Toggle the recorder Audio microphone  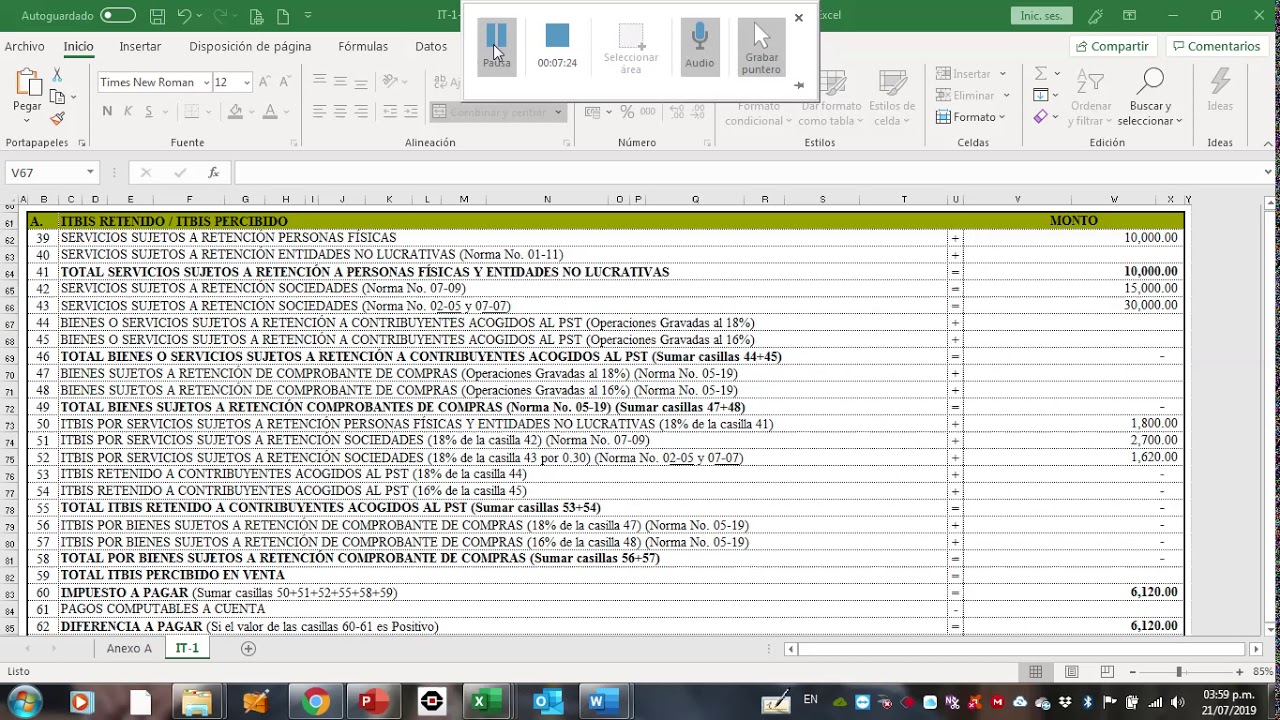point(699,47)
